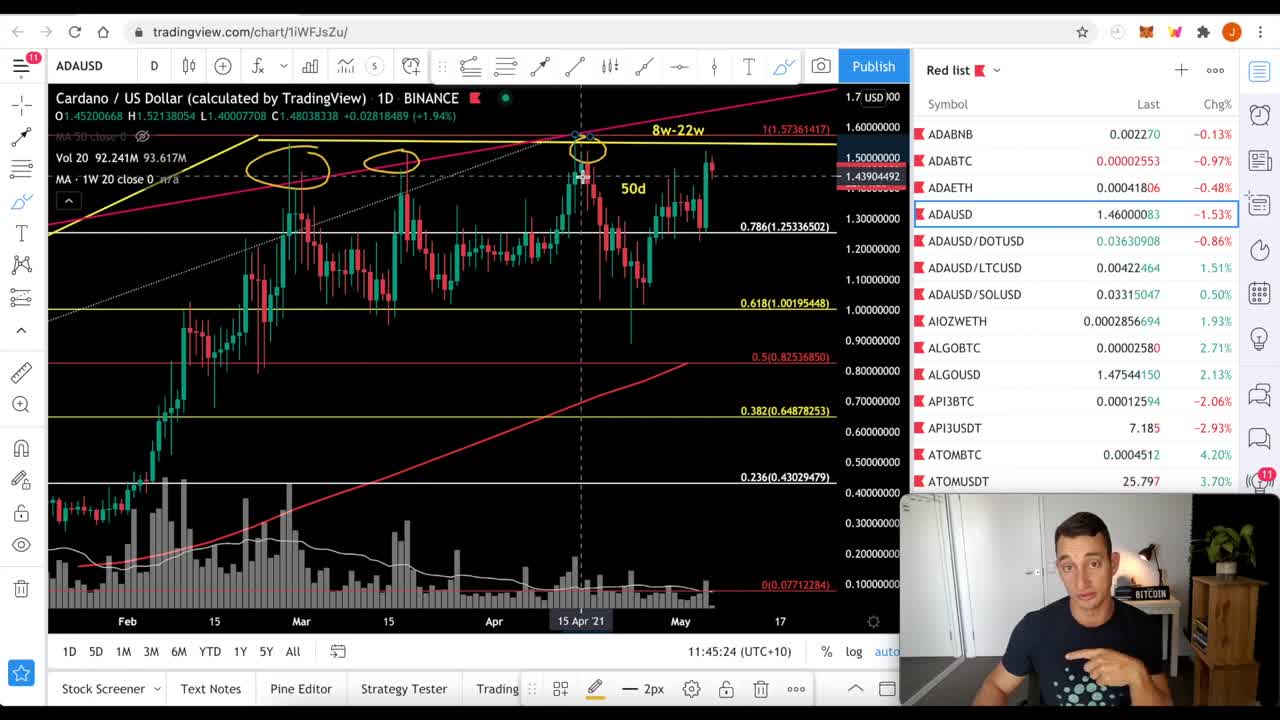Select the trend line tool in the left toolbar

point(21,137)
